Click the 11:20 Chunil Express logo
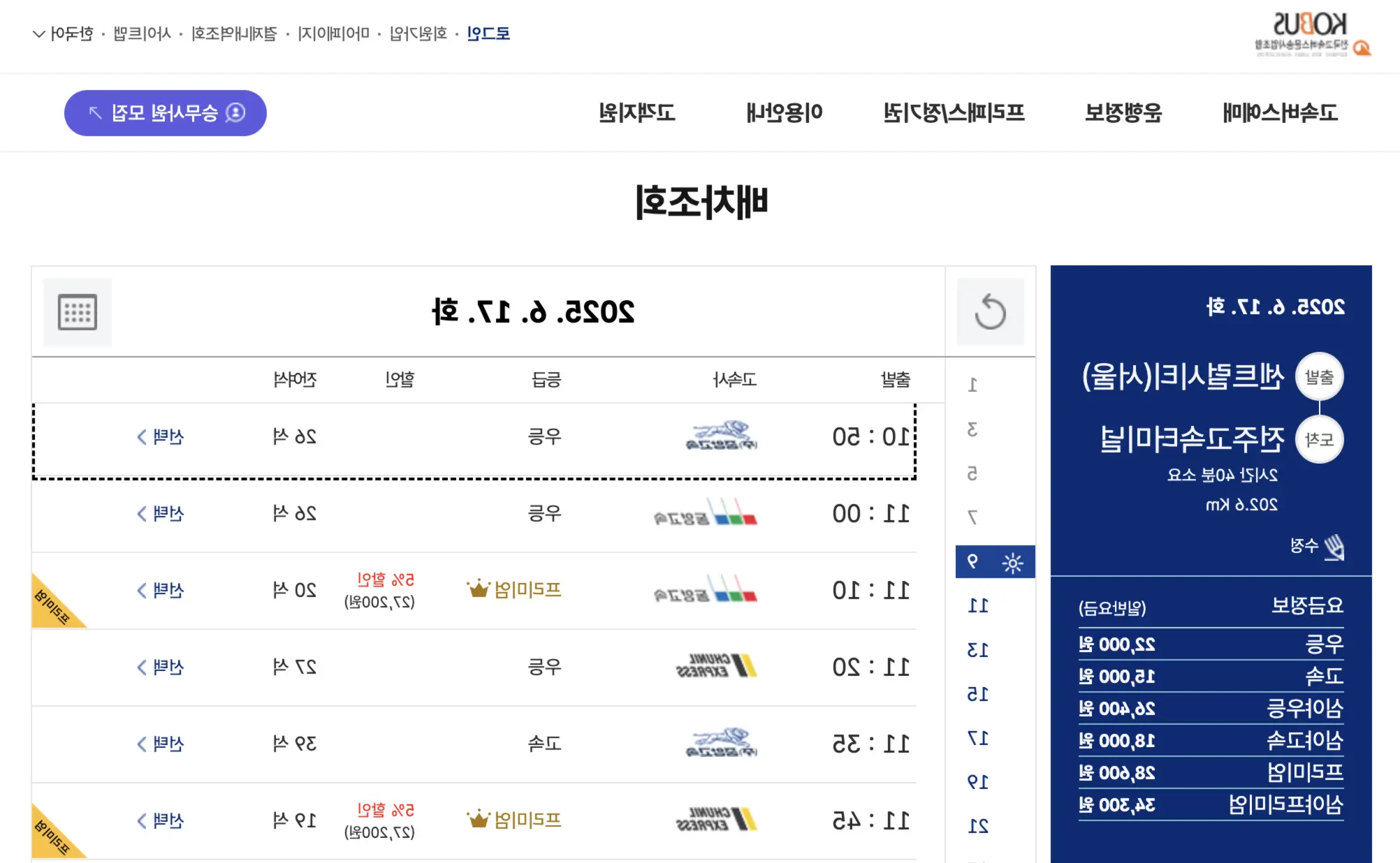Screen dimensions: 1400x863 tap(717, 666)
